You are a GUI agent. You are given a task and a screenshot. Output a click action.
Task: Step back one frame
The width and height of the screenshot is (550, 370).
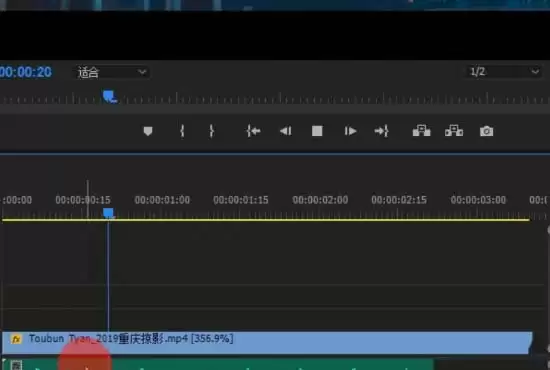pyautogui.click(x=286, y=131)
